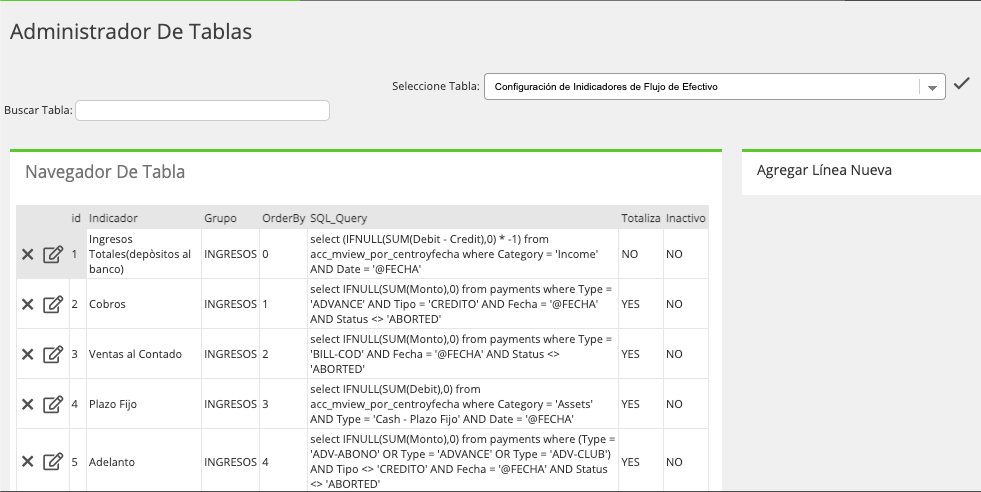Click the SQL_Query column header
Image resolution: width=981 pixels, height=492 pixels.
[x=338, y=218]
